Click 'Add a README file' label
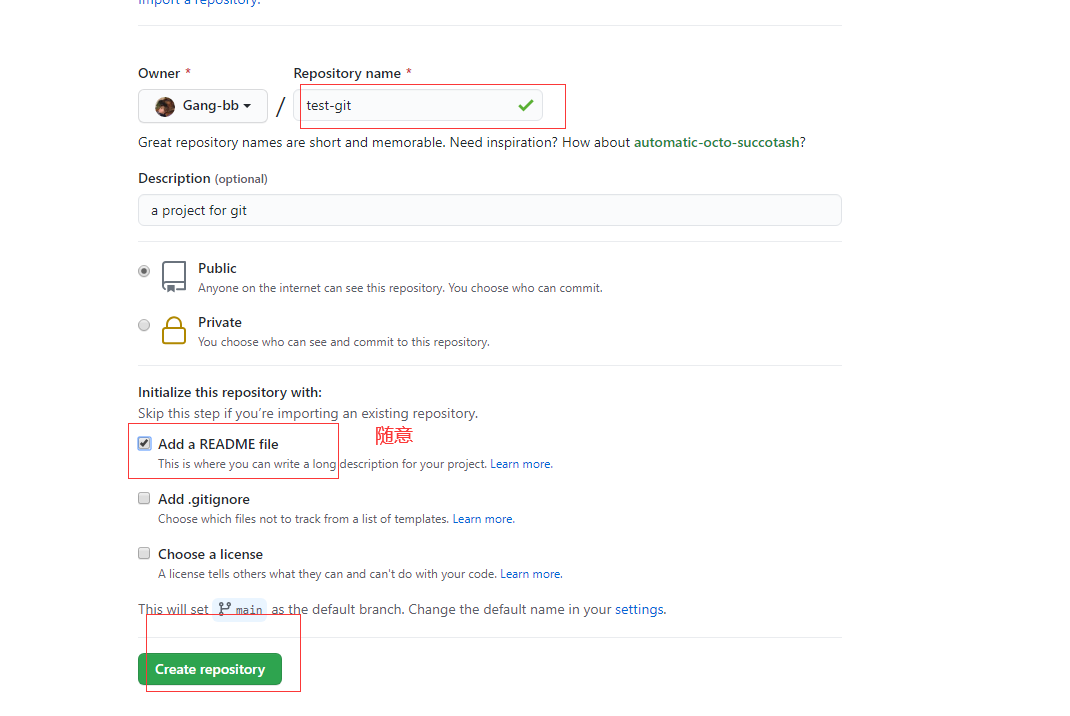 click(218, 444)
